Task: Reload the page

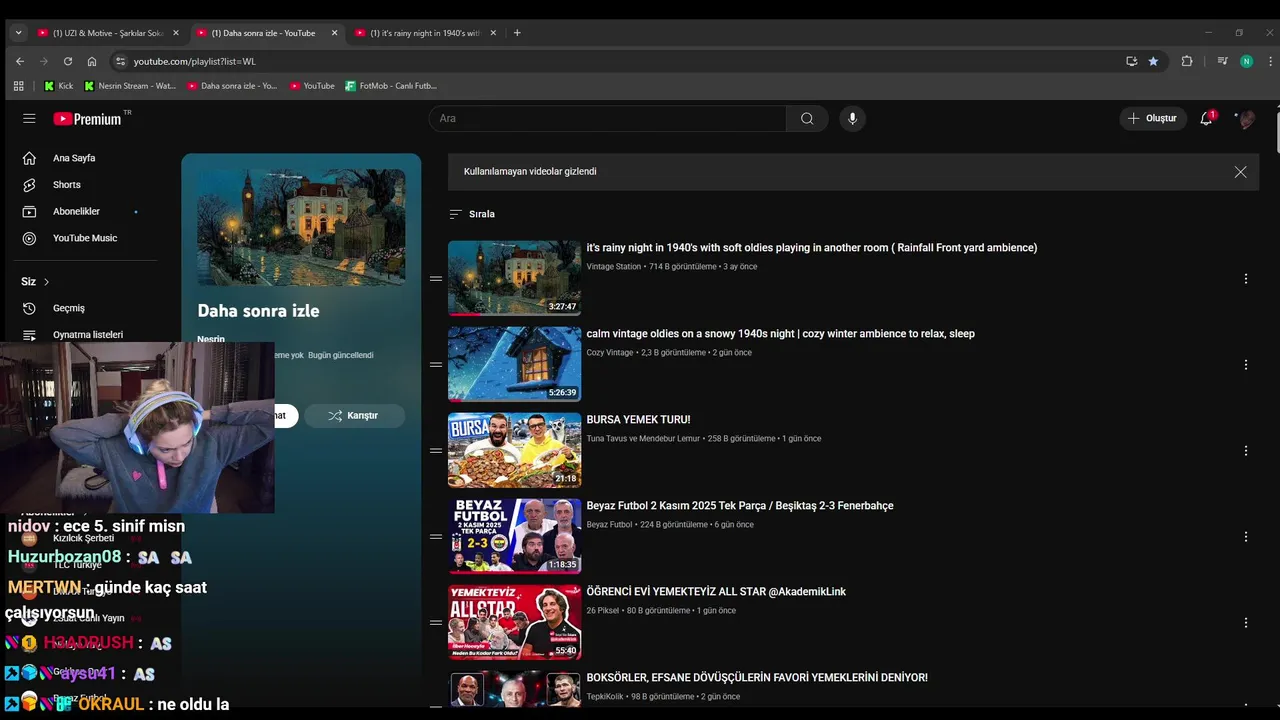Action: (68, 61)
